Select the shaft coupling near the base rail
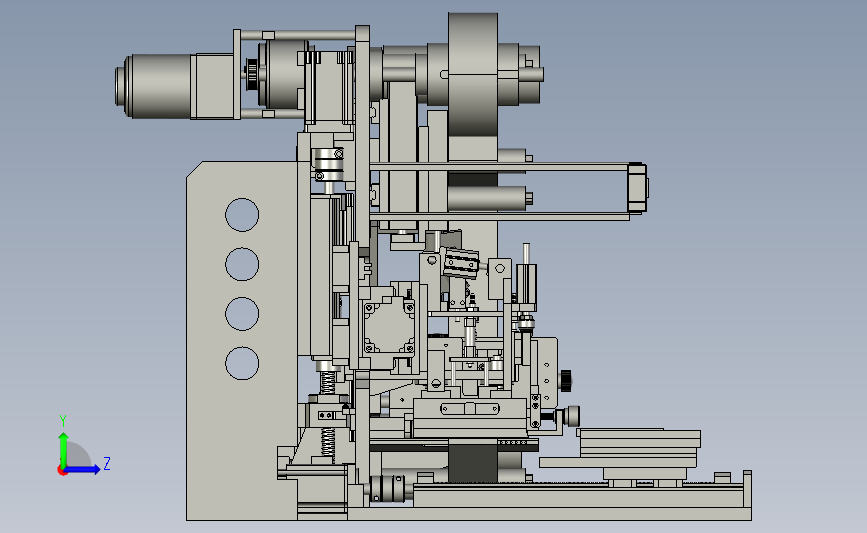The height and width of the screenshot is (533, 867). click(x=389, y=488)
